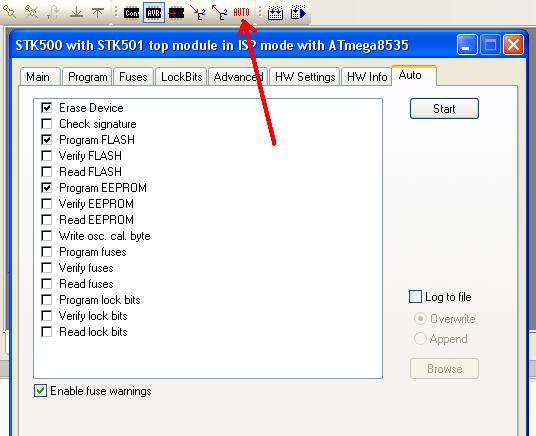Click the red AUTO toolbar icon

241,13
